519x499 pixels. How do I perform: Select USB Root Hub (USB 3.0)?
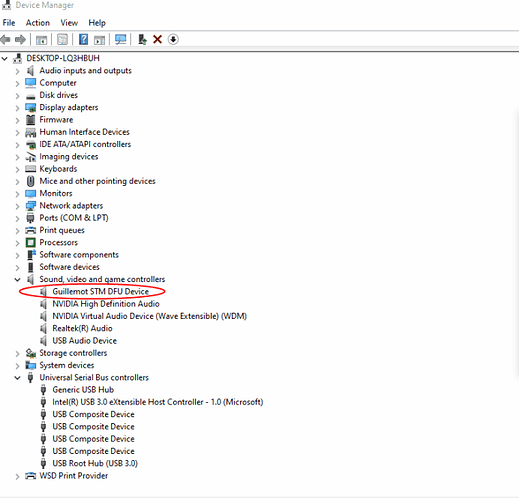point(95,463)
